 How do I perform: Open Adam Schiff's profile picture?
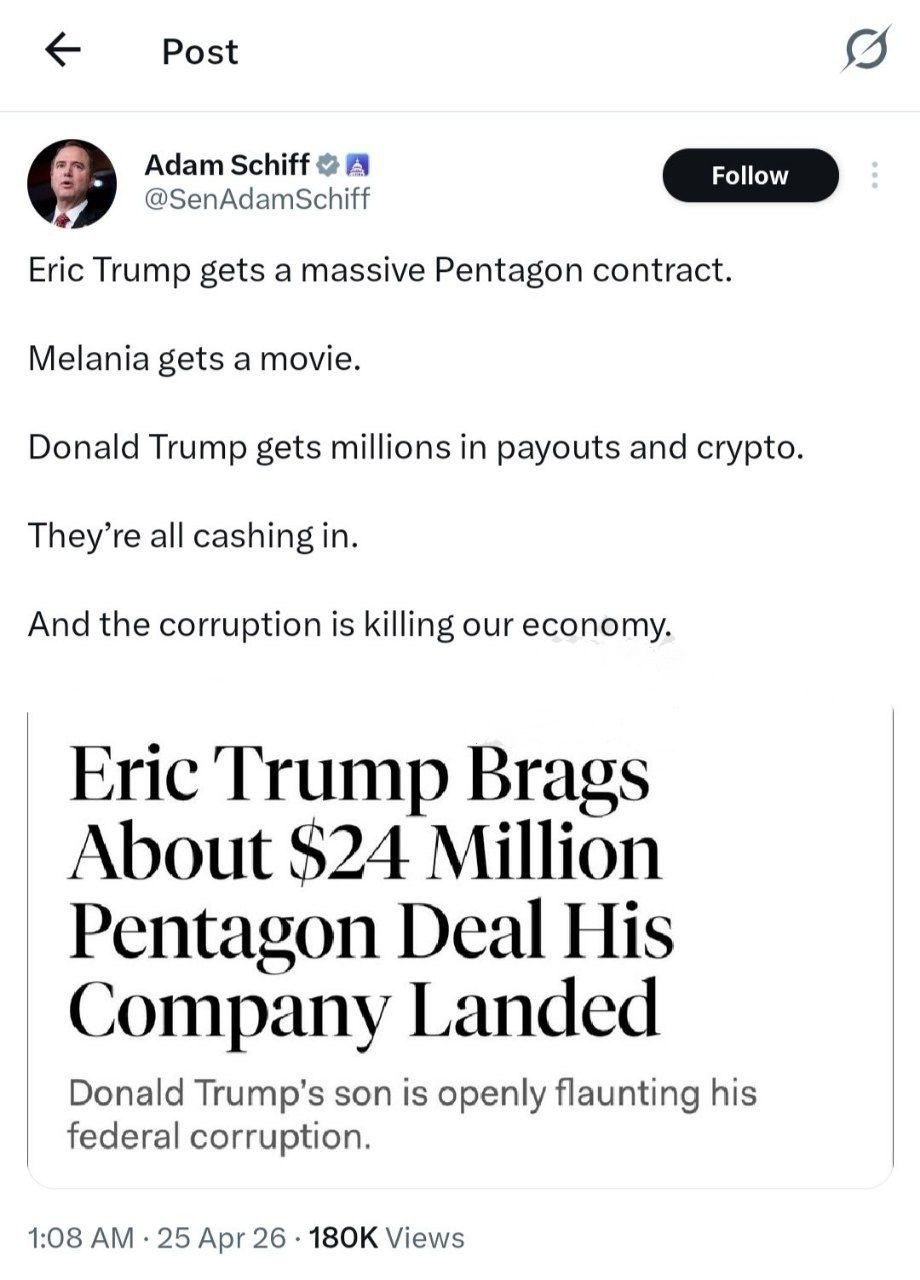tap(71, 183)
